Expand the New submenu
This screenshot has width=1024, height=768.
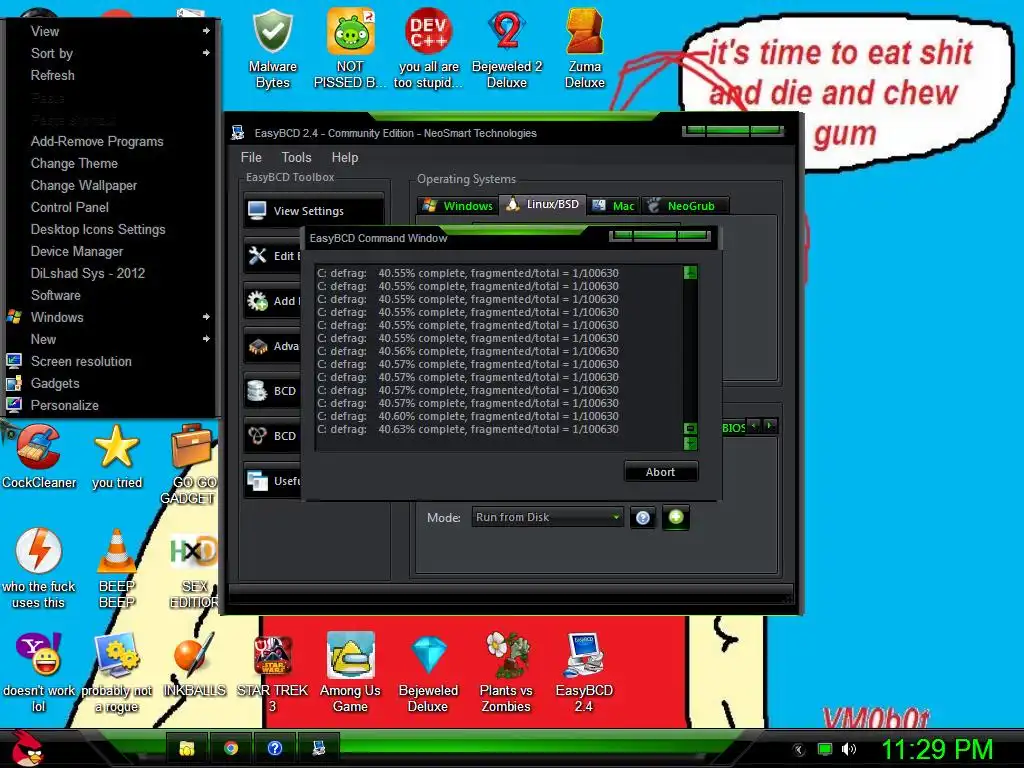[111, 340]
